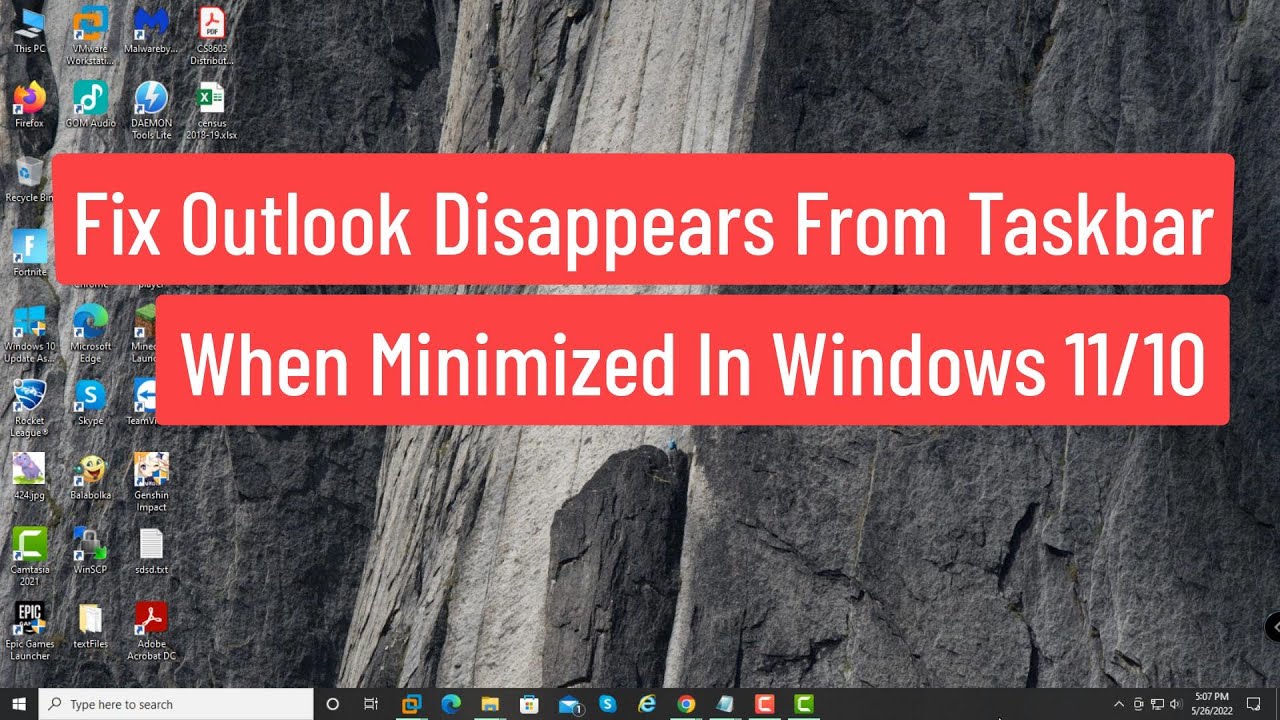Open Camtasia 2021 desktop shortcut
This screenshot has height=720, width=1280.
tap(29, 557)
